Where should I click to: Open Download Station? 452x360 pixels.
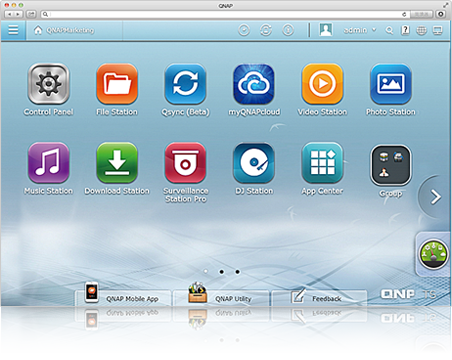pyautogui.click(x=117, y=163)
